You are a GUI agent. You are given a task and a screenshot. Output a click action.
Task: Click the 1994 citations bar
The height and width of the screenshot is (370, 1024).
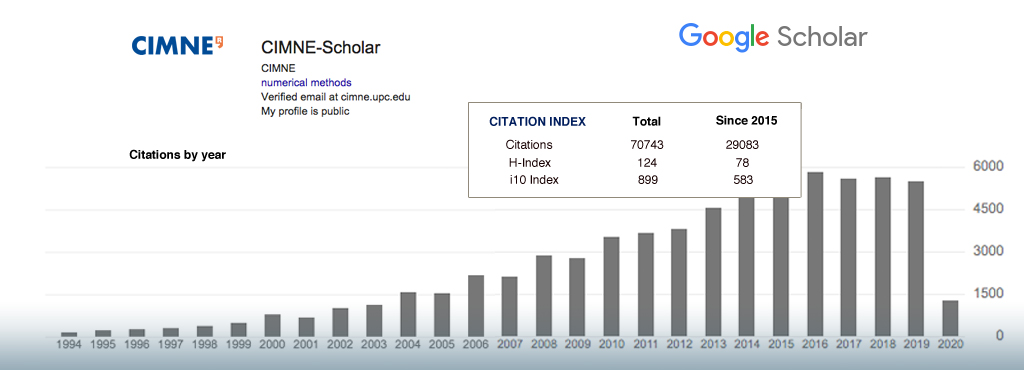pos(69,335)
